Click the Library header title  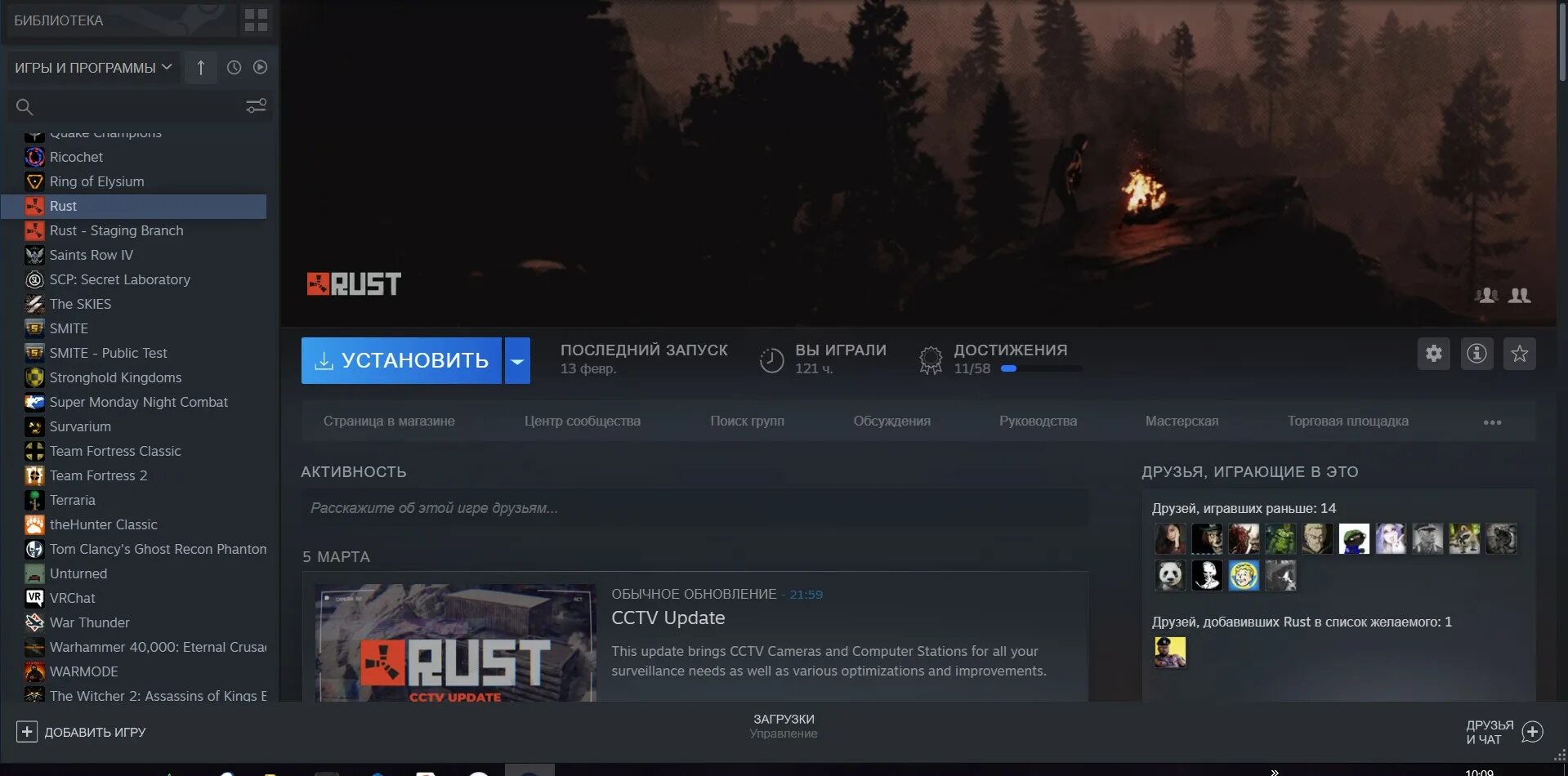click(59, 20)
